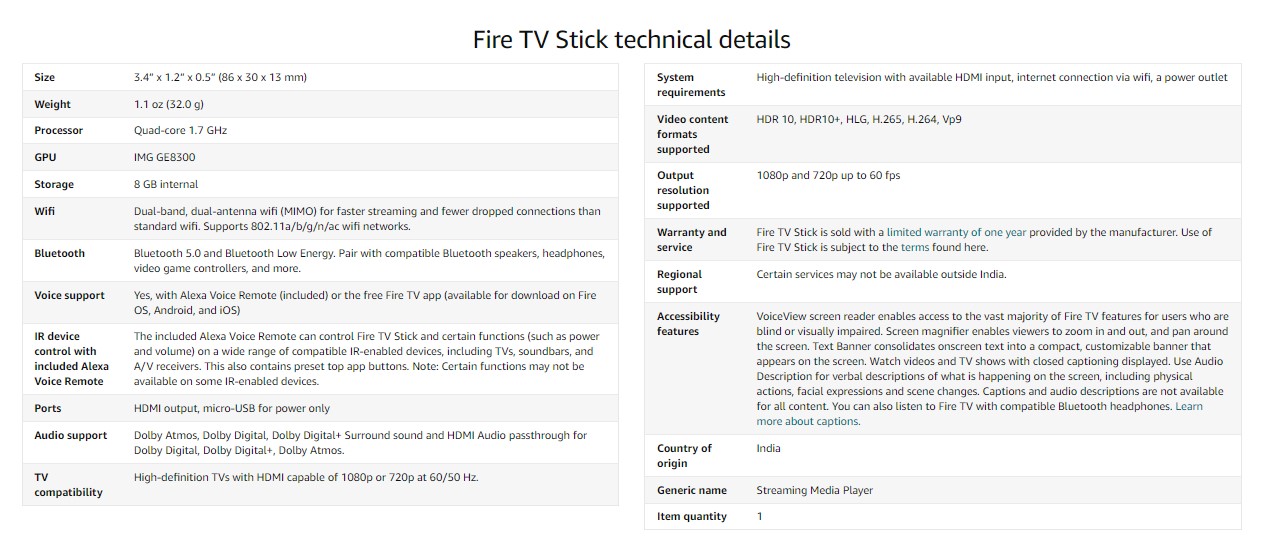The width and height of the screenshot is (1282, 536).
Task: Open the limited warranty of one year link
Action: (x=956, y=232)
